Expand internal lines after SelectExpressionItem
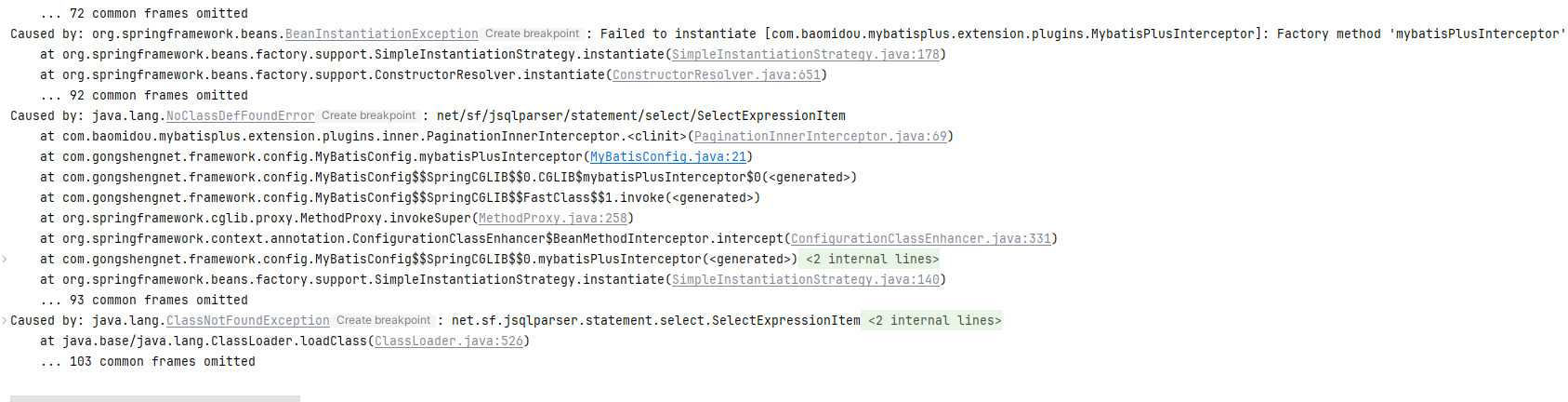The width and height of the screenshot is (1568, 402). point(933,321)
